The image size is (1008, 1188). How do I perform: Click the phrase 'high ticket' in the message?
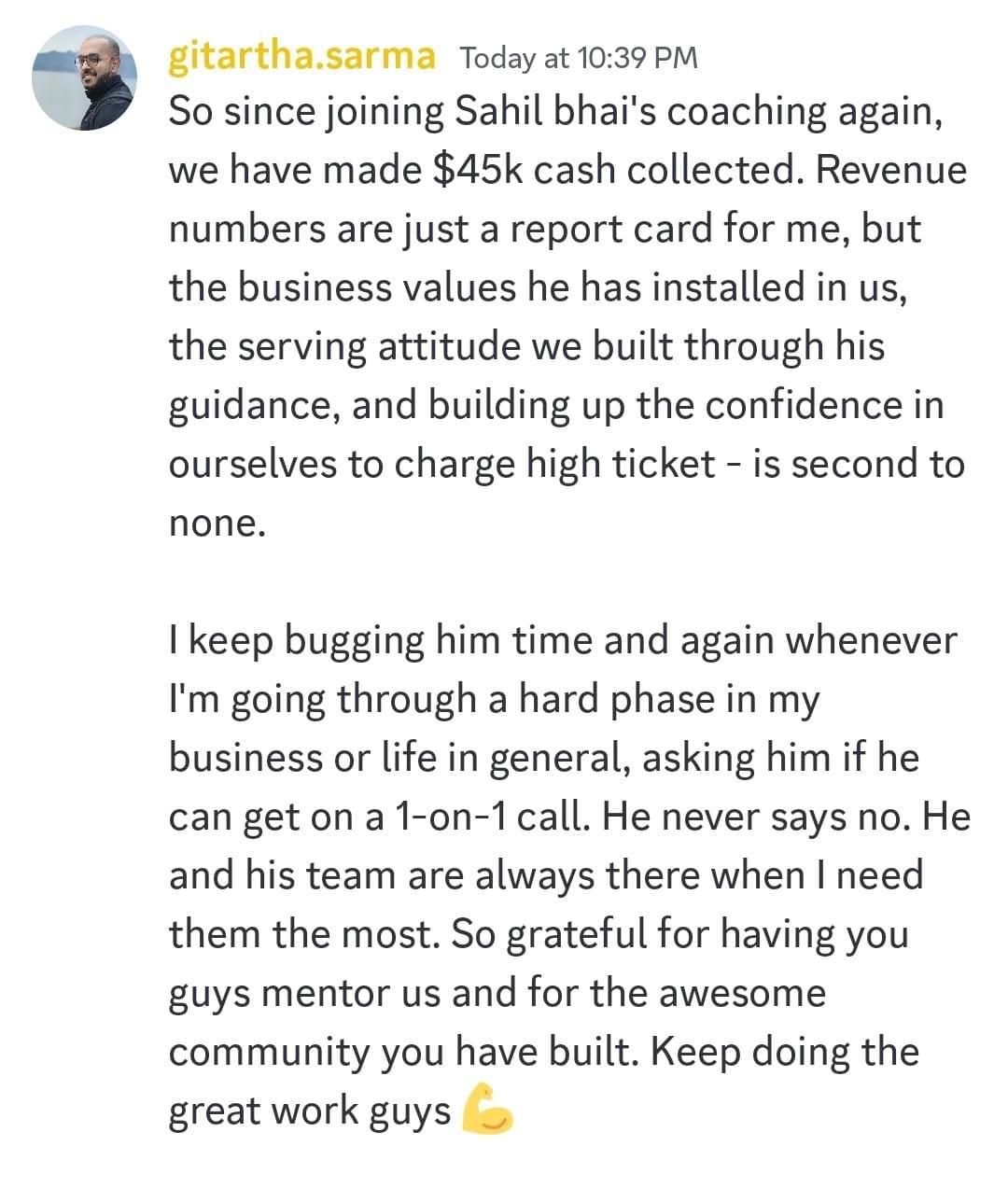(621, 464)
